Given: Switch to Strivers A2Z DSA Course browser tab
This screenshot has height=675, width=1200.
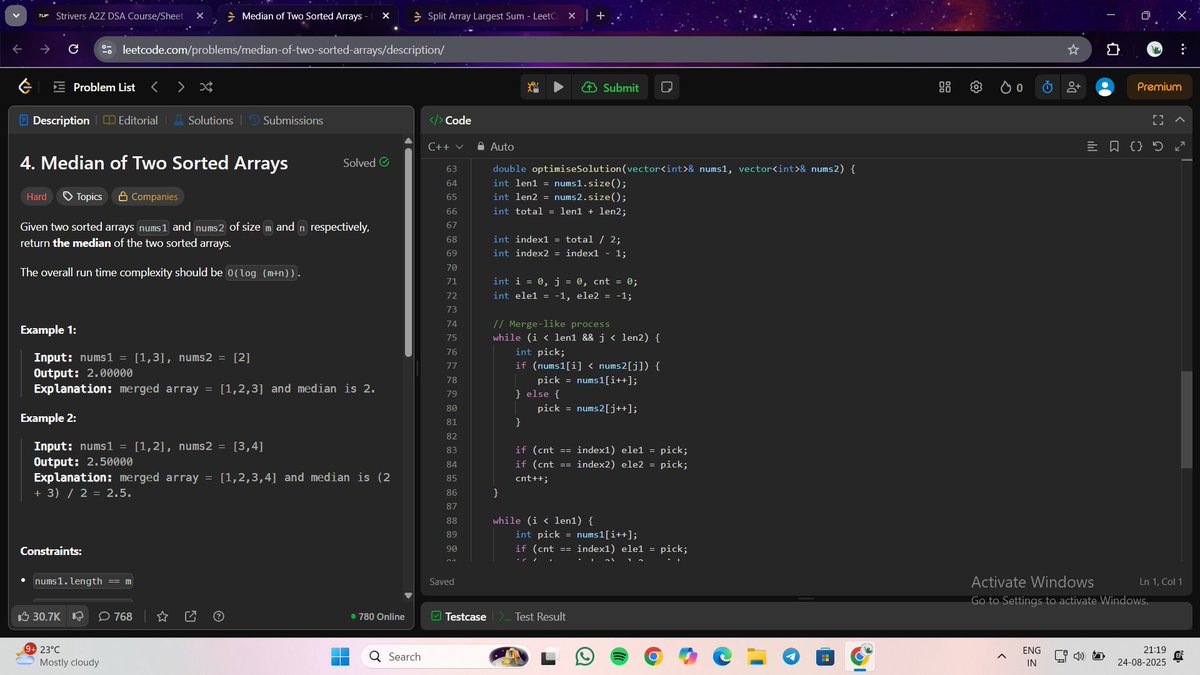Looking at the screenshot, I should click(120, 17).
